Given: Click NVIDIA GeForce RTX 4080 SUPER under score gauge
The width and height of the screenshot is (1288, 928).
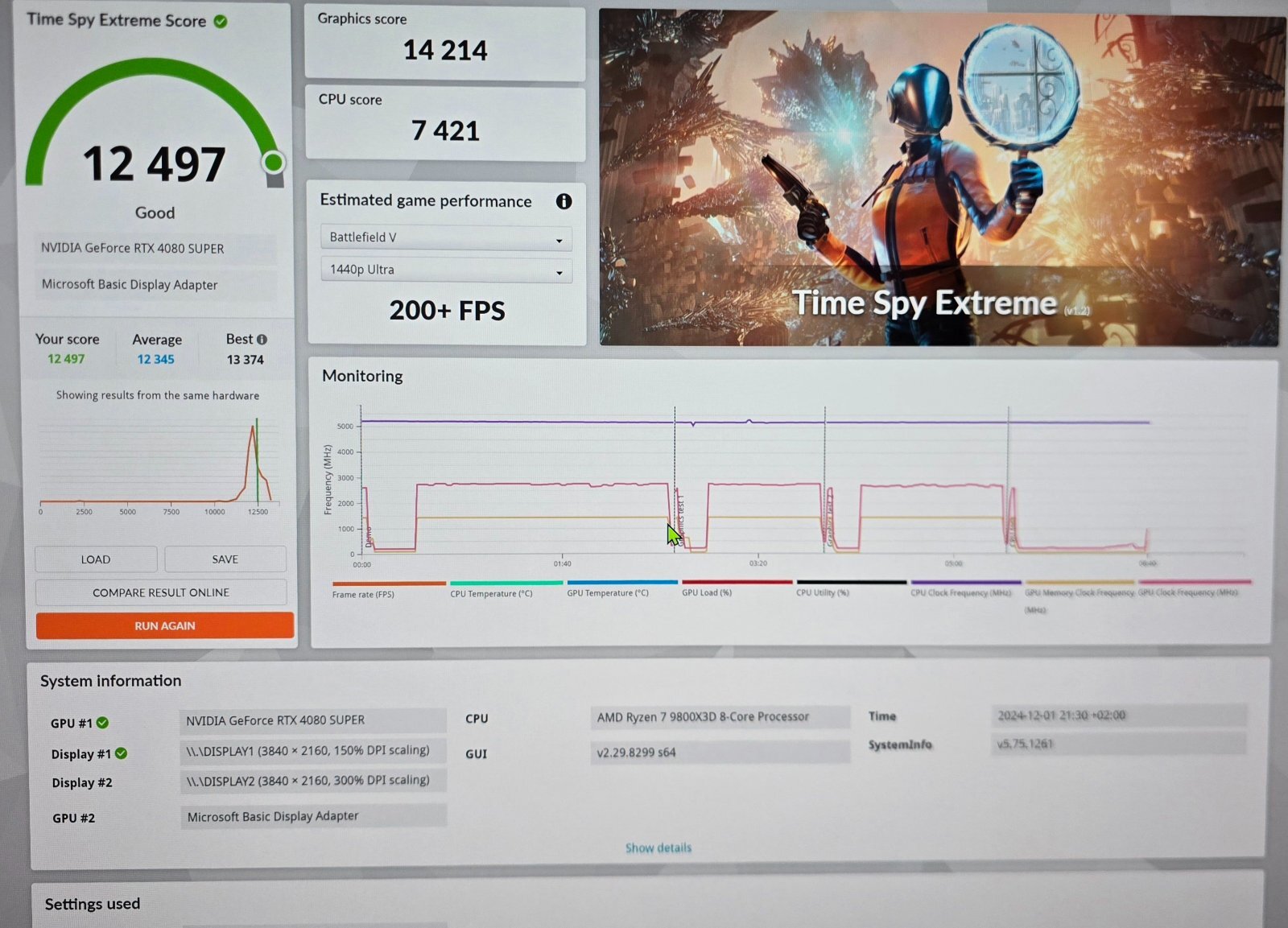Looking at the screenshot, I should (155, 249).
